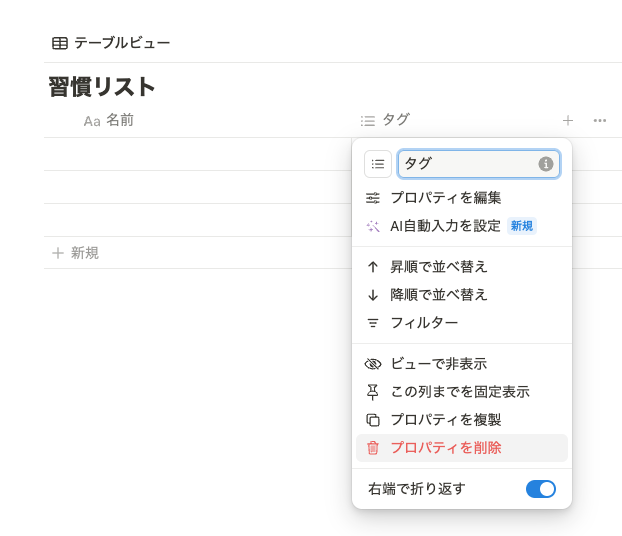This screenshot has width=622, height=536.
Task: Click the property type icon beside タグ field
Action: (378, 164)
